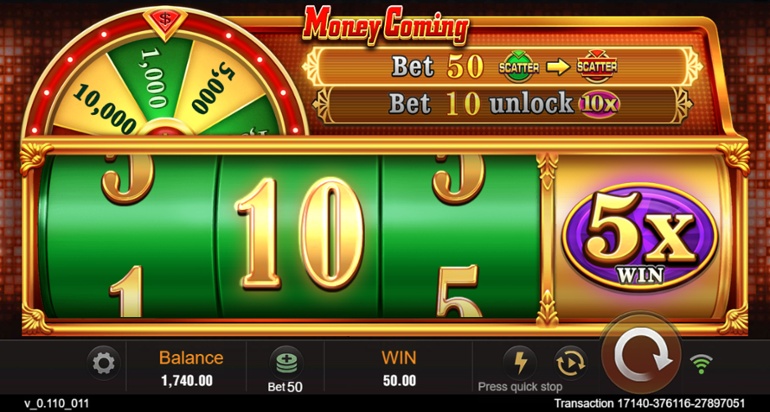
Task: Click the big round spin button
Action: (642, 356)
